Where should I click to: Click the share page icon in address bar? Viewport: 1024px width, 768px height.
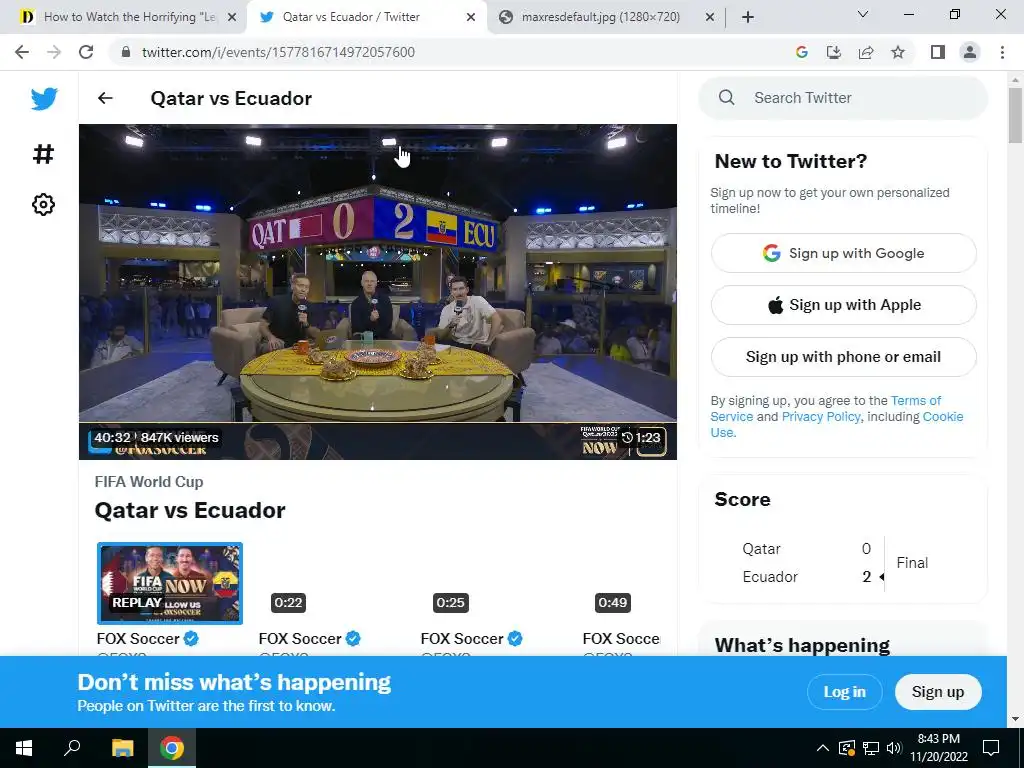coord(866,52)
